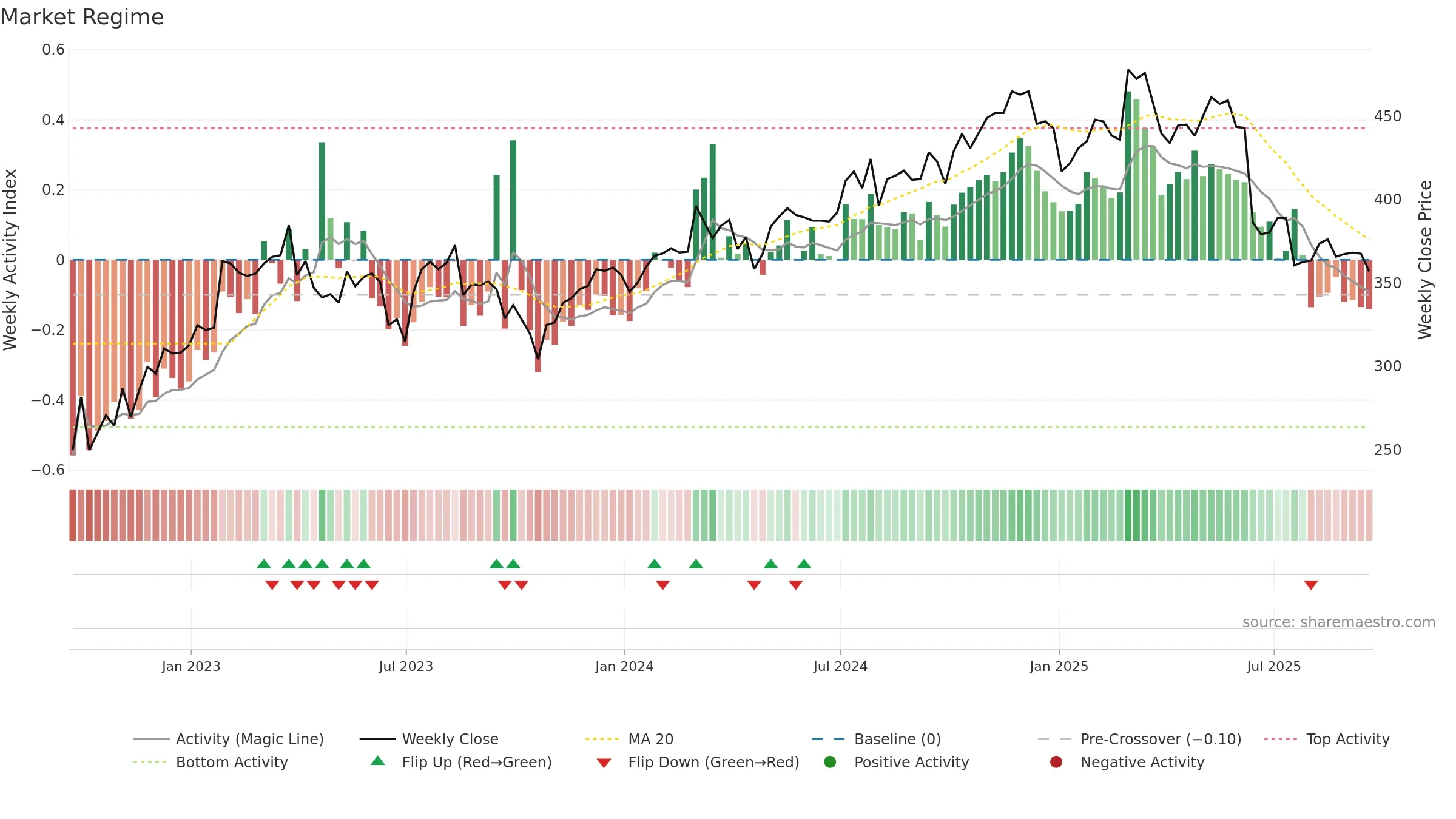The height and width of the screenshot is (819, 1456).
Task: Toggle the Activity (Magic Line) legend entry
Action: pyautogui.click(x=229, y=739)
